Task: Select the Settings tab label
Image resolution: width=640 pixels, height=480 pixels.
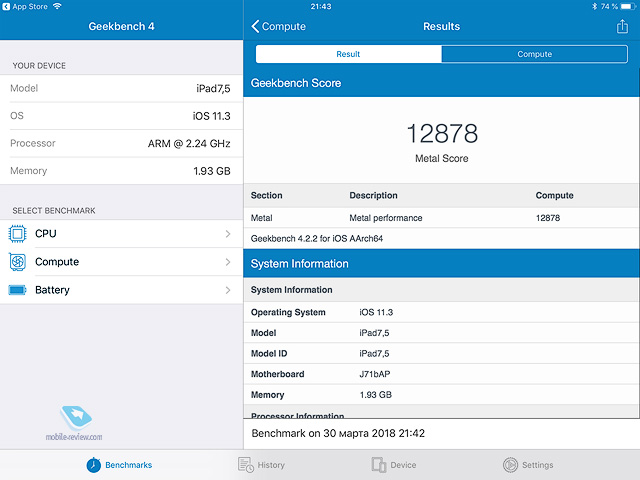Action: [x=538, y=465]
